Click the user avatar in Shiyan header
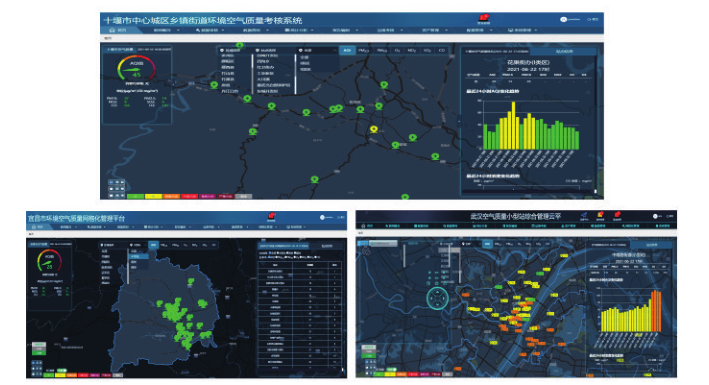The width and height of the screenshot is (709, 385). click(x=563, y=19)
